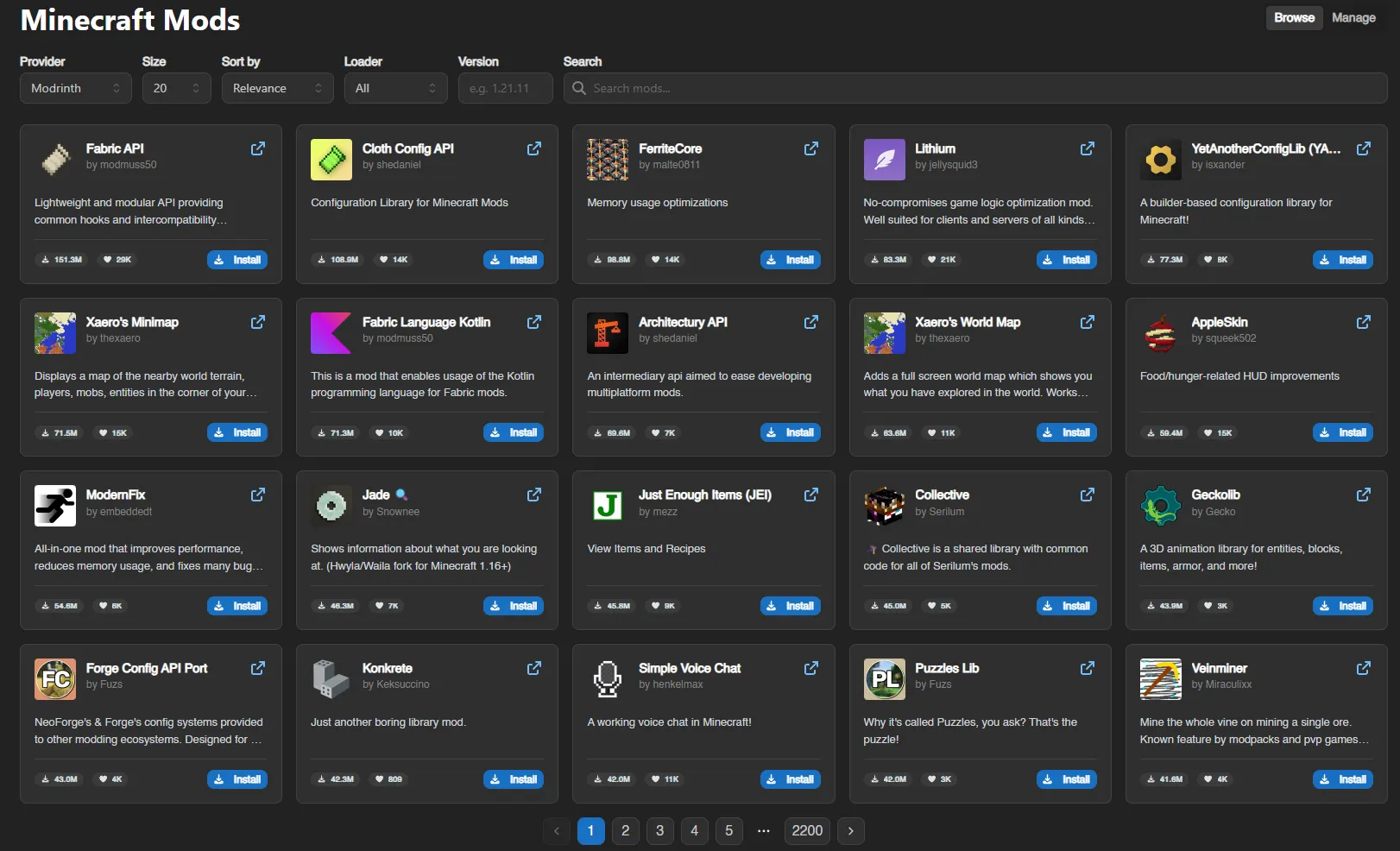Open the Provider dropdown set to Modrinth

click(x=76, y=88)
